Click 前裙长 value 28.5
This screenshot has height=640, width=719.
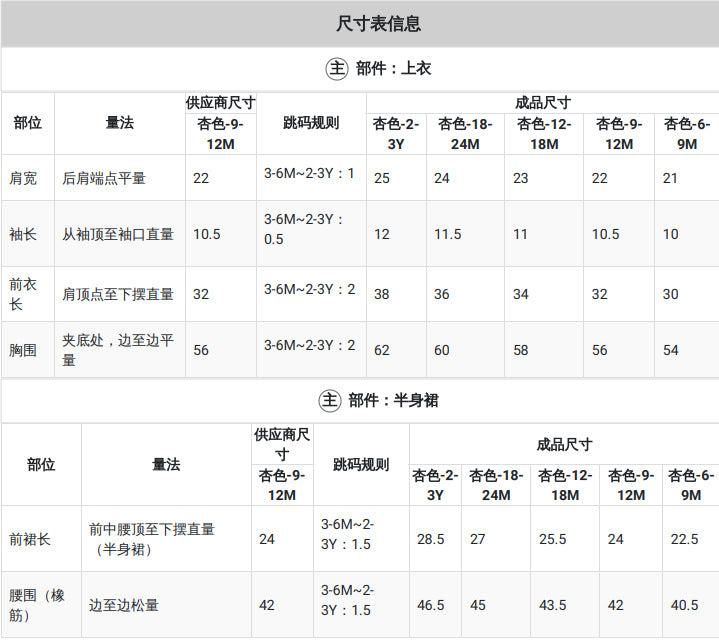431,539
